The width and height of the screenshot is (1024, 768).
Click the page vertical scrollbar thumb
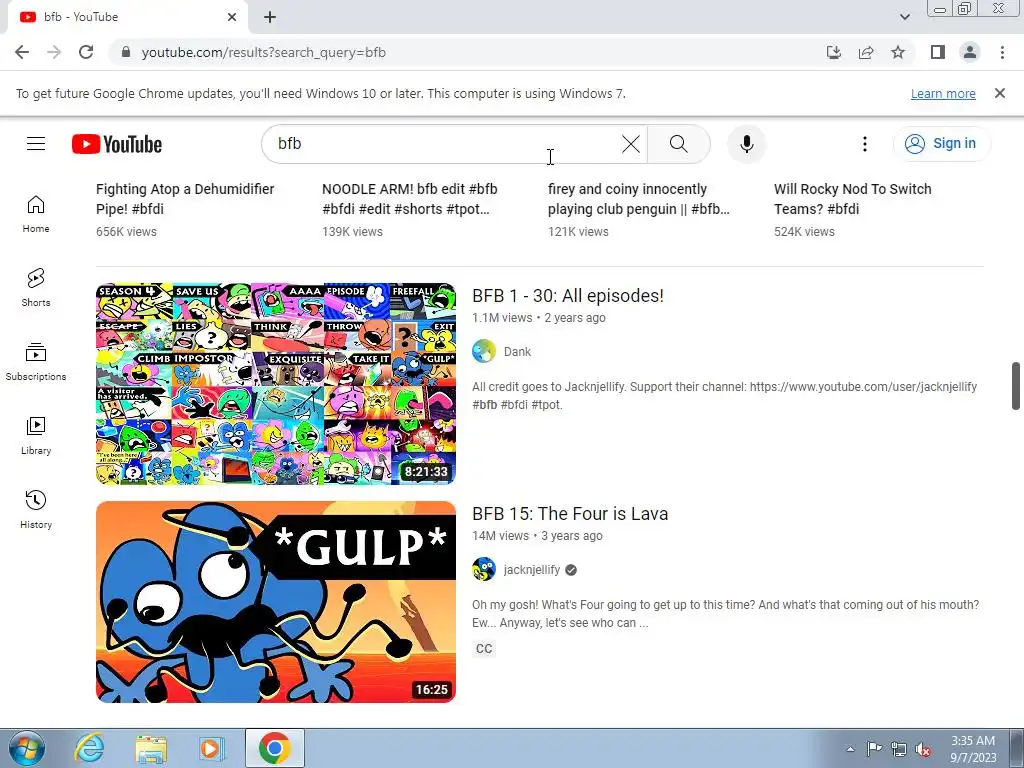[x=1016, y=385]
